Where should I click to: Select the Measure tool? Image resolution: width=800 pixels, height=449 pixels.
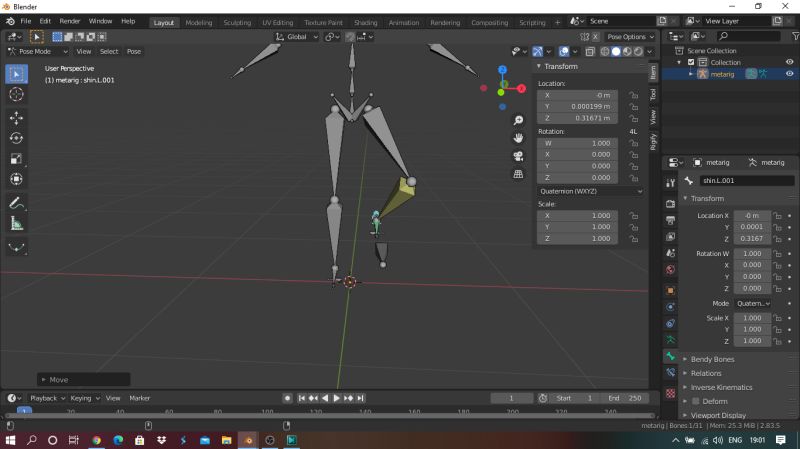tap(16, 223)
